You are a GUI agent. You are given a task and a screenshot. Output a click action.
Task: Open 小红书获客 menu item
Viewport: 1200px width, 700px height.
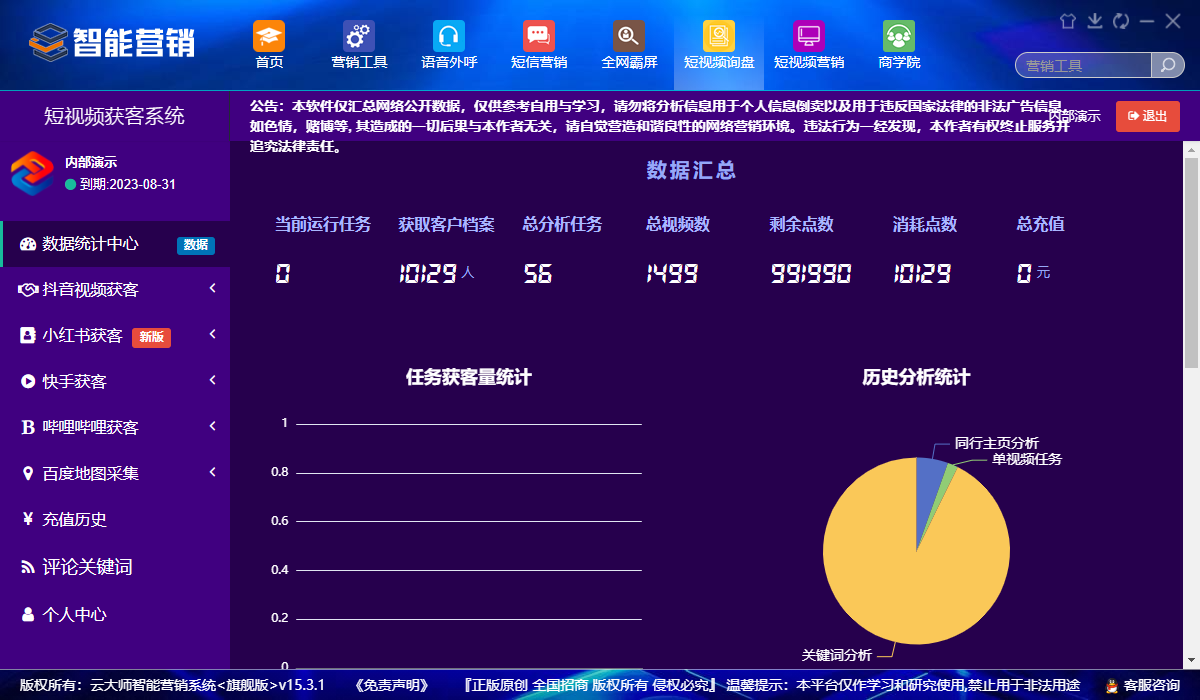click(115, 336)
